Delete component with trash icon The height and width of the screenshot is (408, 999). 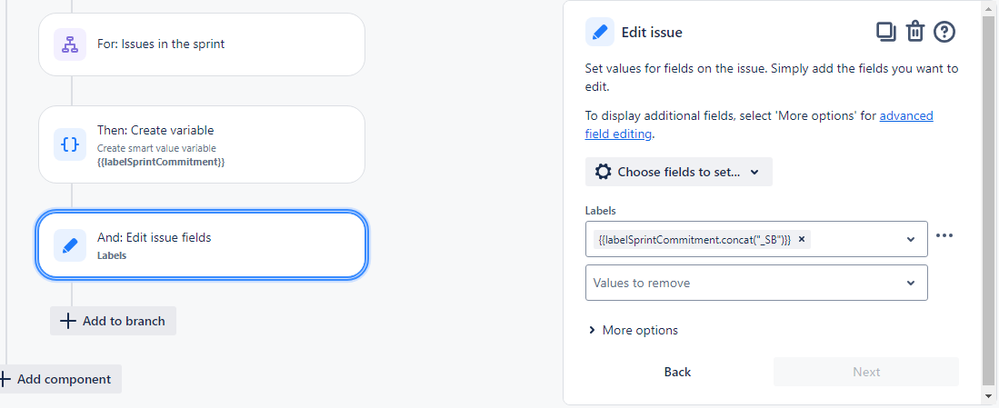(915, 32)
